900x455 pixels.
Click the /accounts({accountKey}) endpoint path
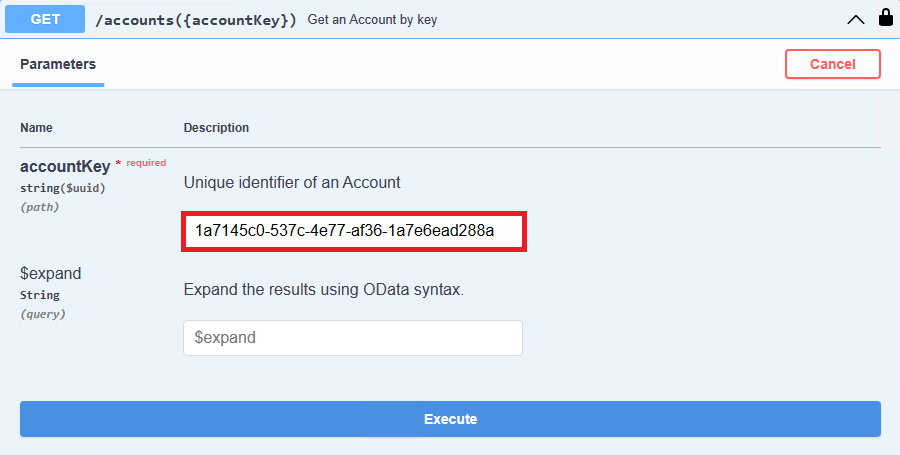[194, 19]
